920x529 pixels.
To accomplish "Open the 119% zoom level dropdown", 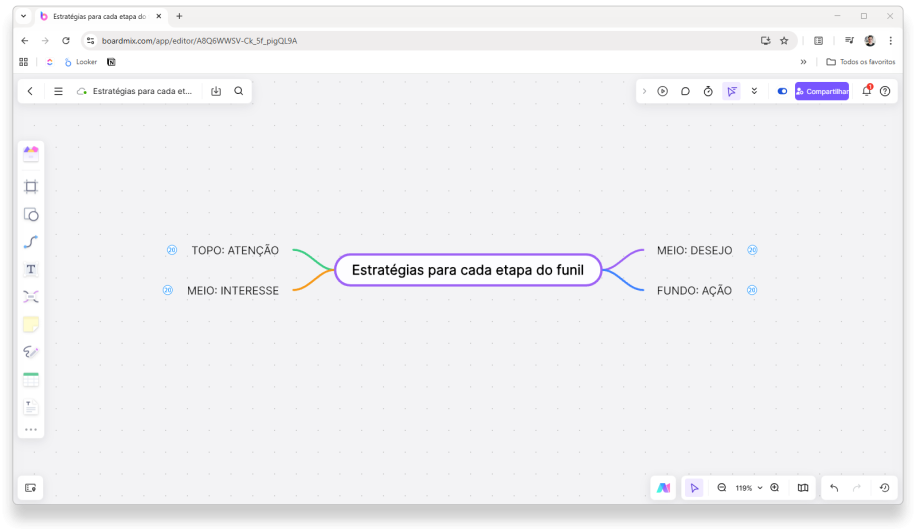I will 749,488.
